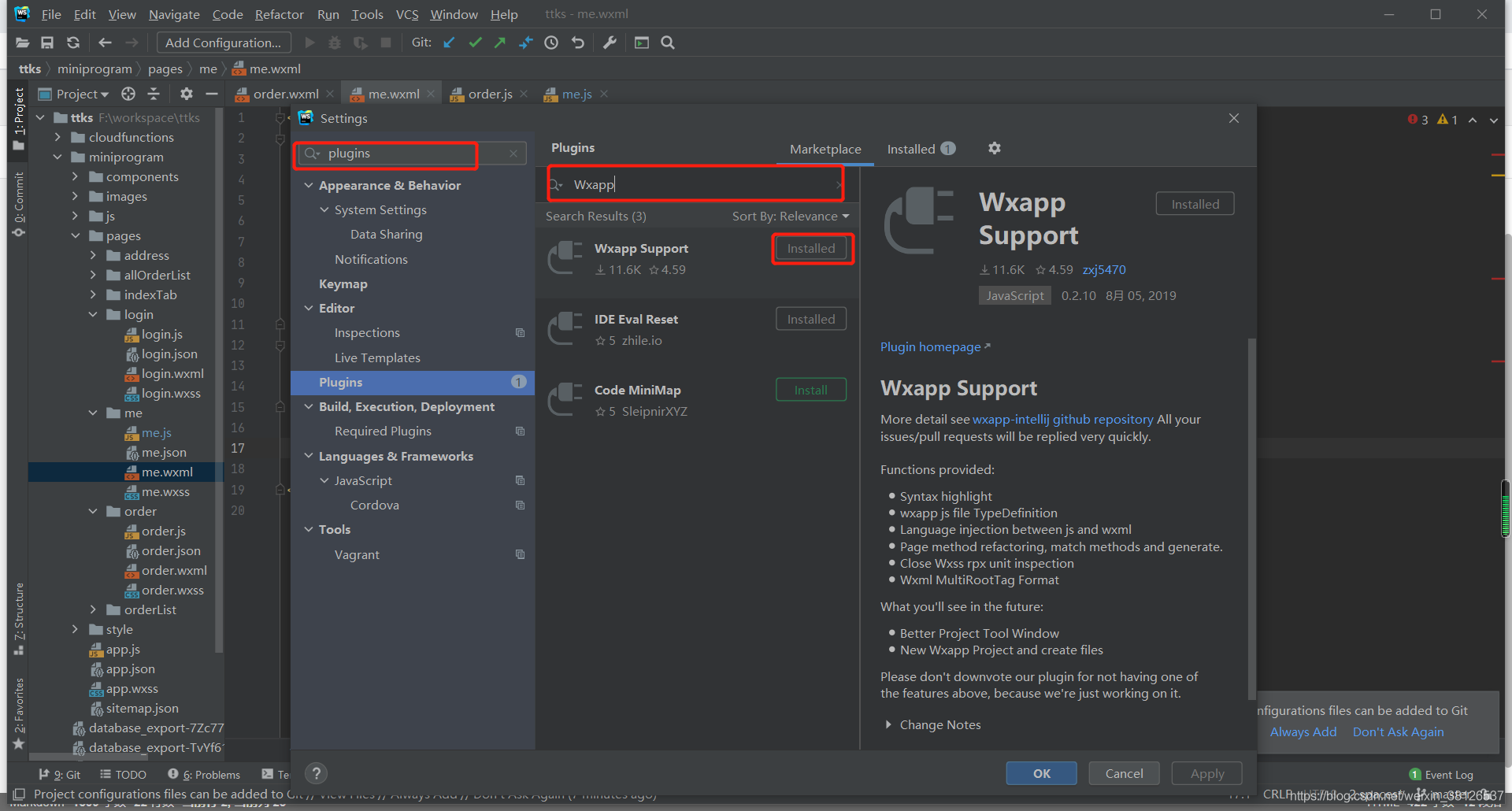Open the Refactor menu
1512x811 pixels.
coord(279,14)
